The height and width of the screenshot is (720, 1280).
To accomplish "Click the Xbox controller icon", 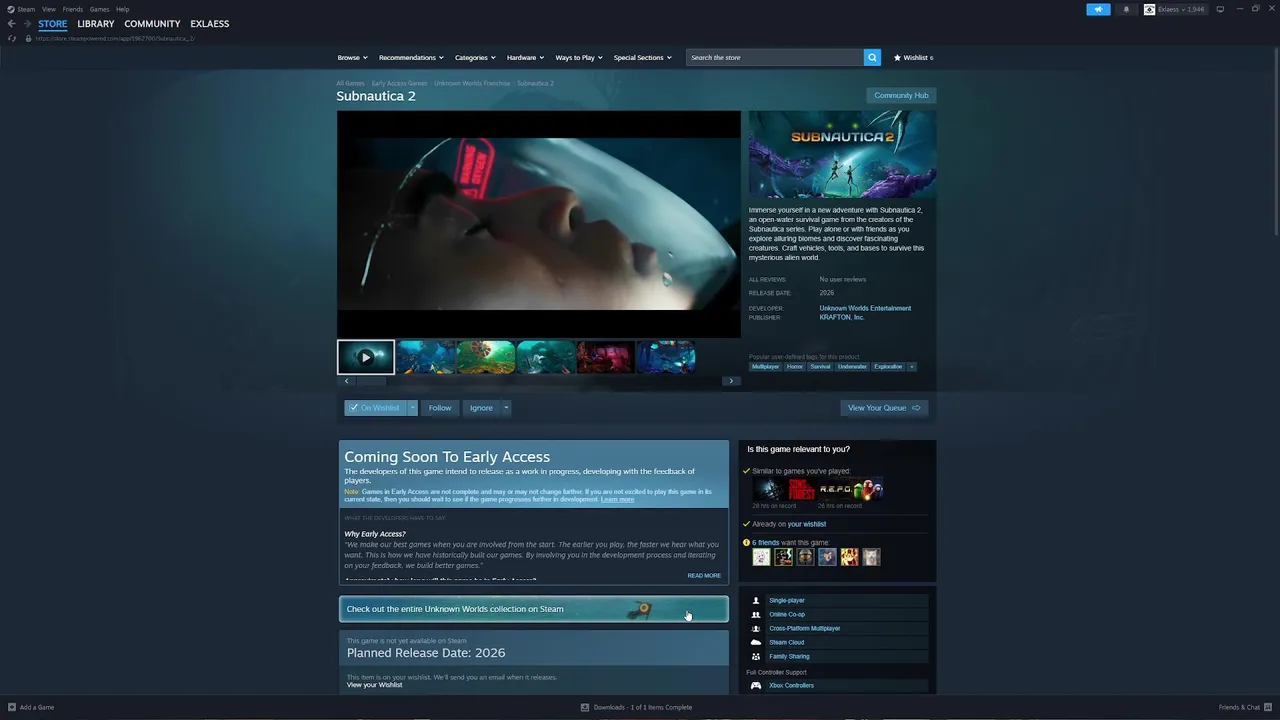I will (756, 685).
